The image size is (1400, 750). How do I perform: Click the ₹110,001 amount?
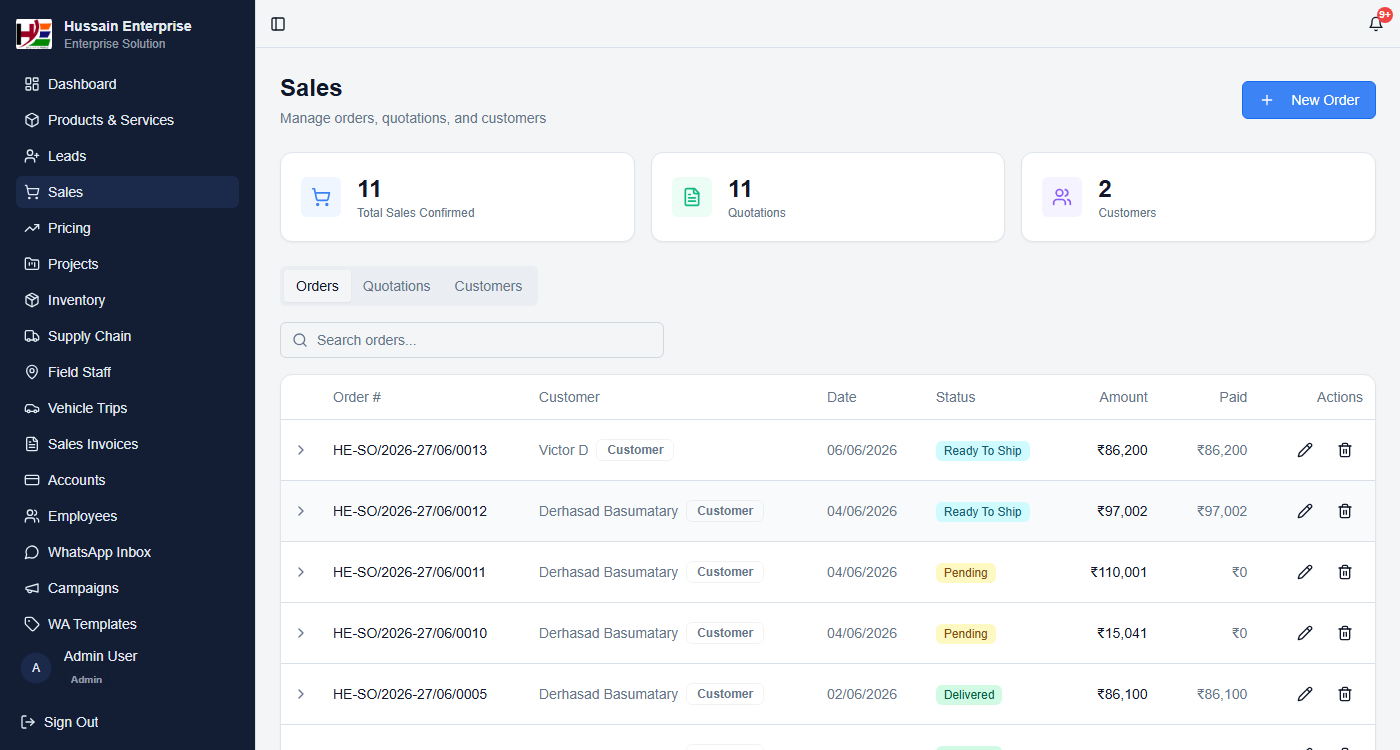(1119, 572)
